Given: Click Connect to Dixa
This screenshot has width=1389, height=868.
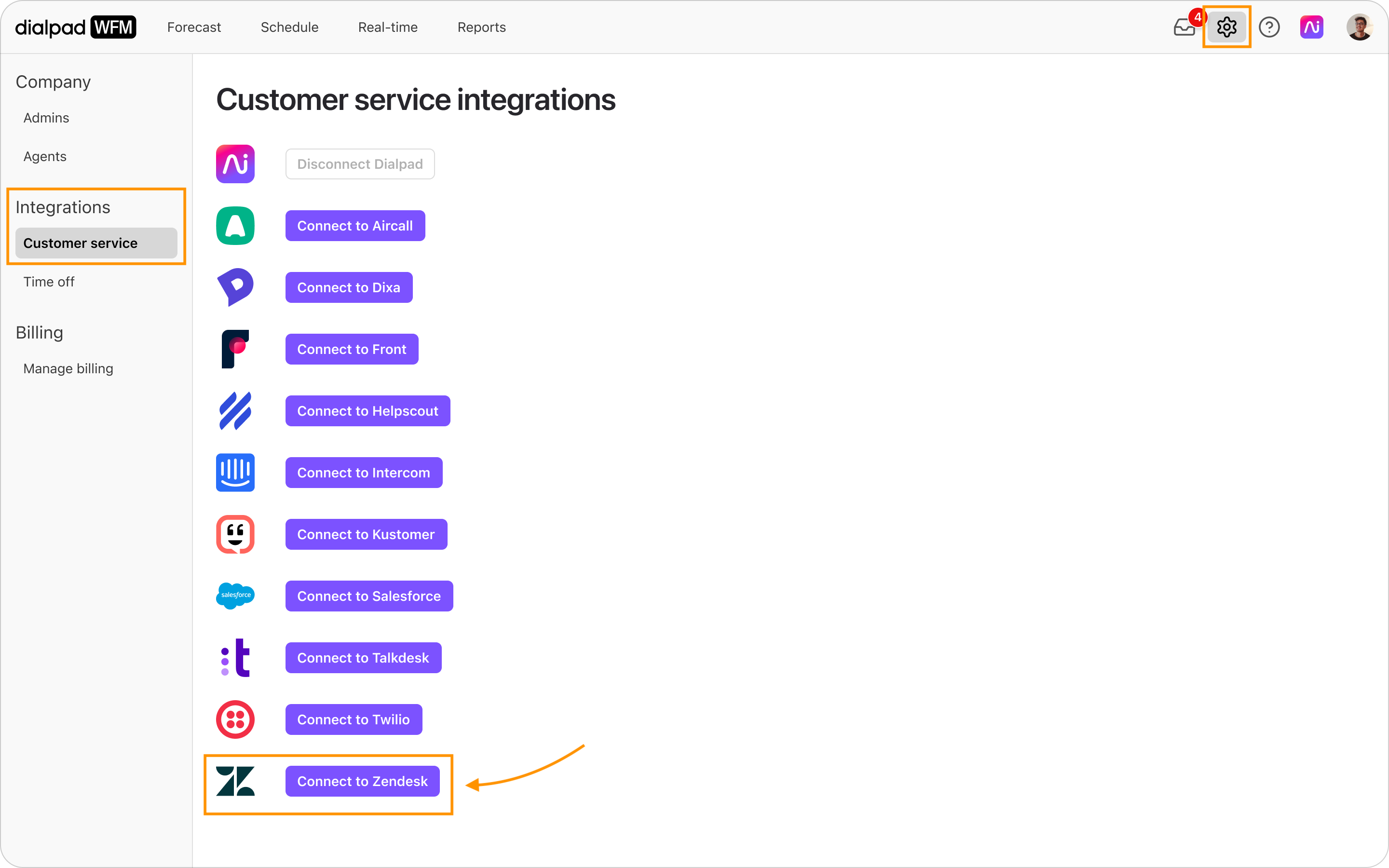Looking at the screenshot, I should click(x=349, y=287).
